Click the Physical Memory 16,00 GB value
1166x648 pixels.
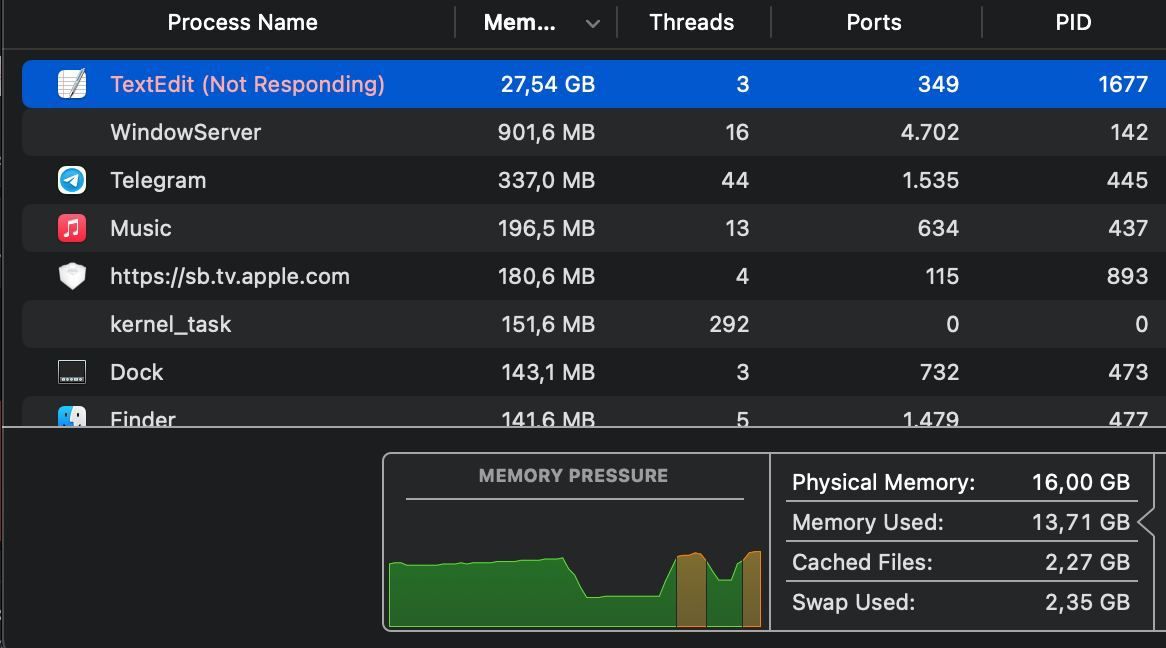[x=1080, y=482]
